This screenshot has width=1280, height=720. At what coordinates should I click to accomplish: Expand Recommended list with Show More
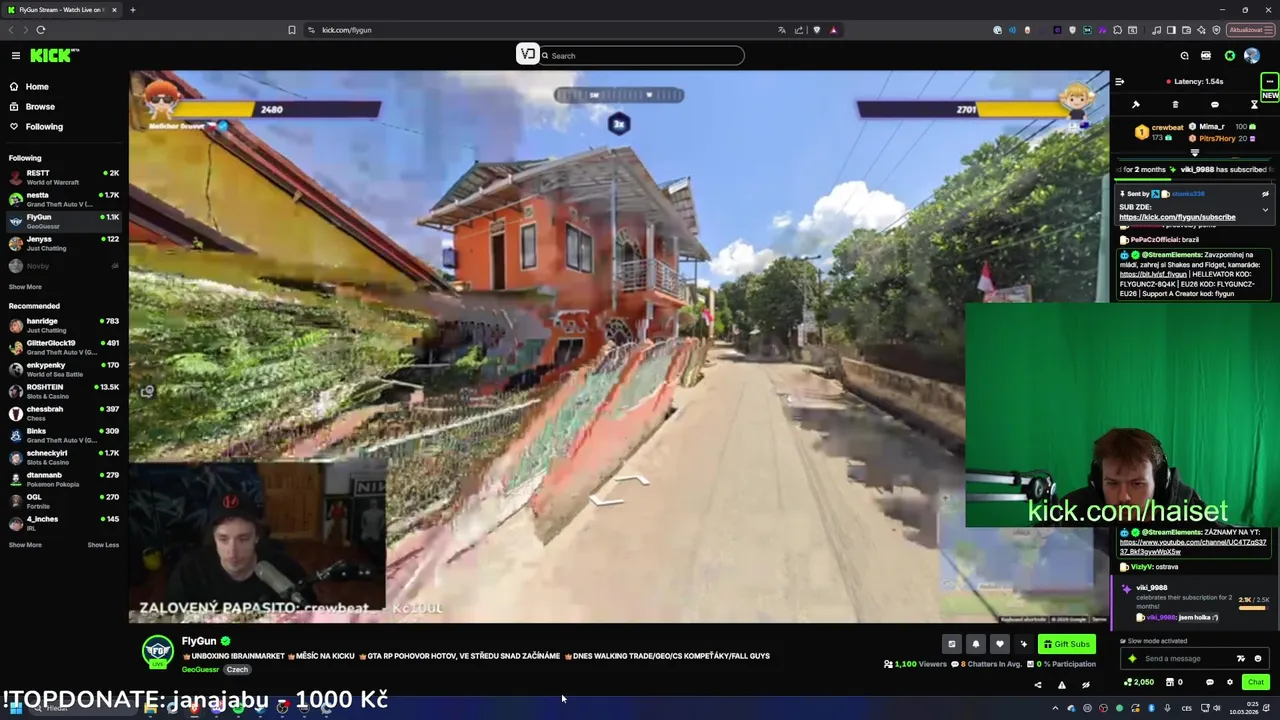click(25, 545)
